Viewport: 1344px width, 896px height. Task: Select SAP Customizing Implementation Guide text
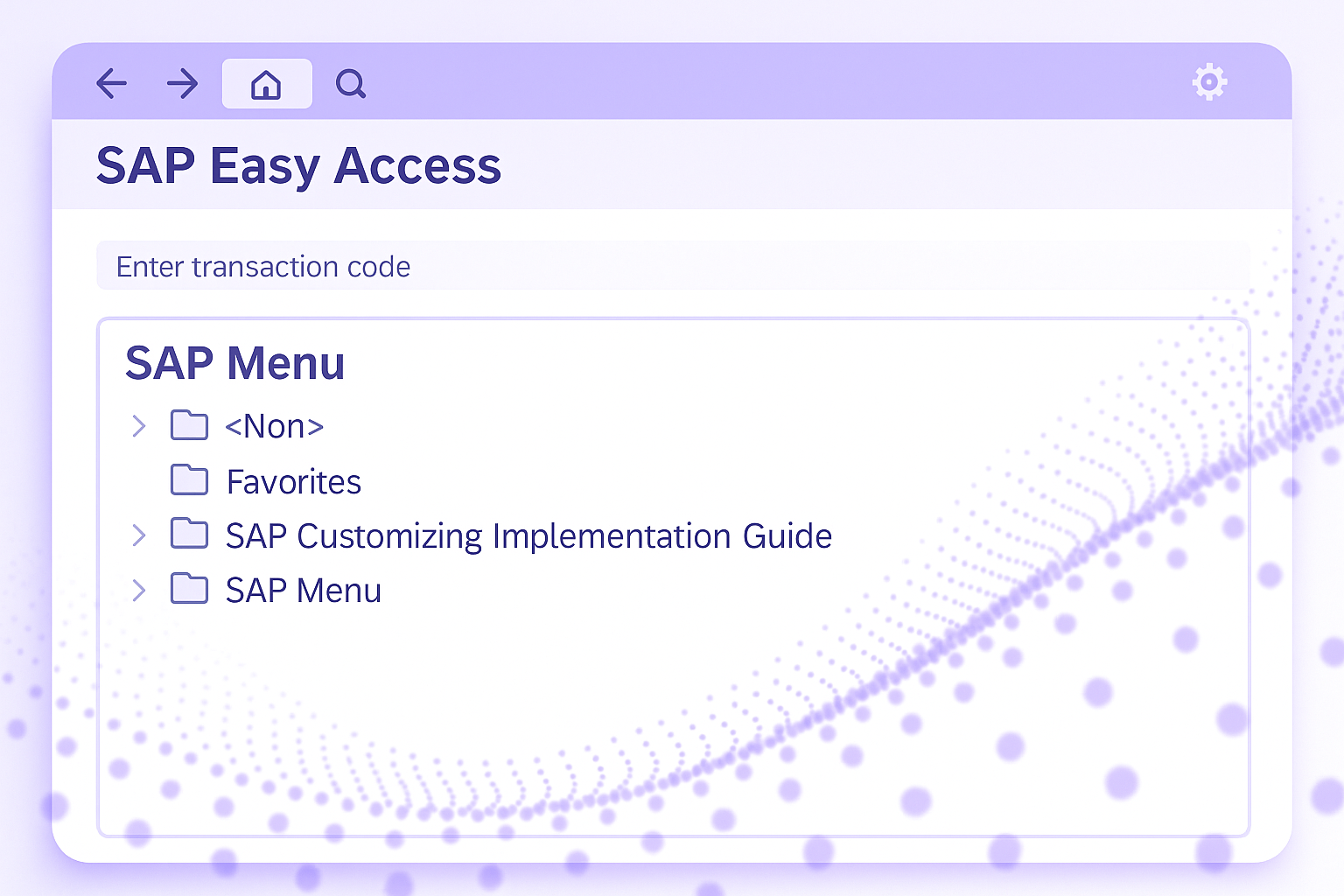click(x=528, y=536)
